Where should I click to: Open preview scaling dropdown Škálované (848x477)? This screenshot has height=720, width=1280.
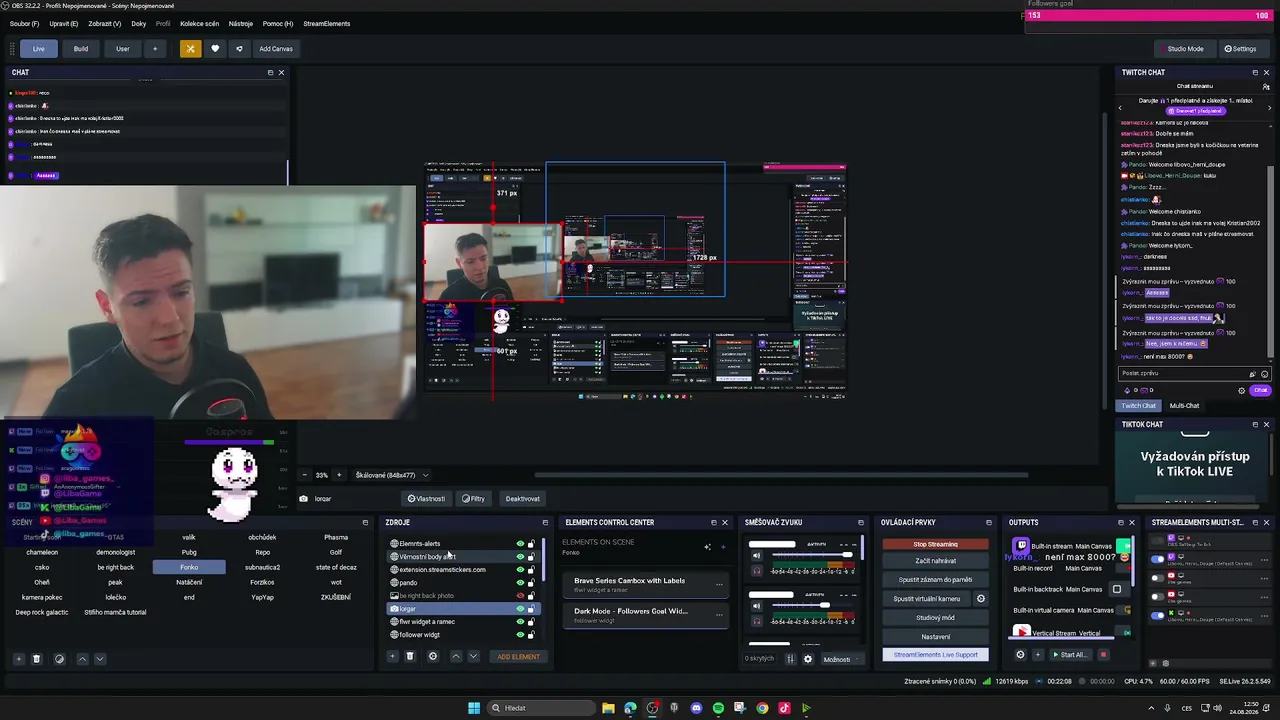[x=392, y=475]
